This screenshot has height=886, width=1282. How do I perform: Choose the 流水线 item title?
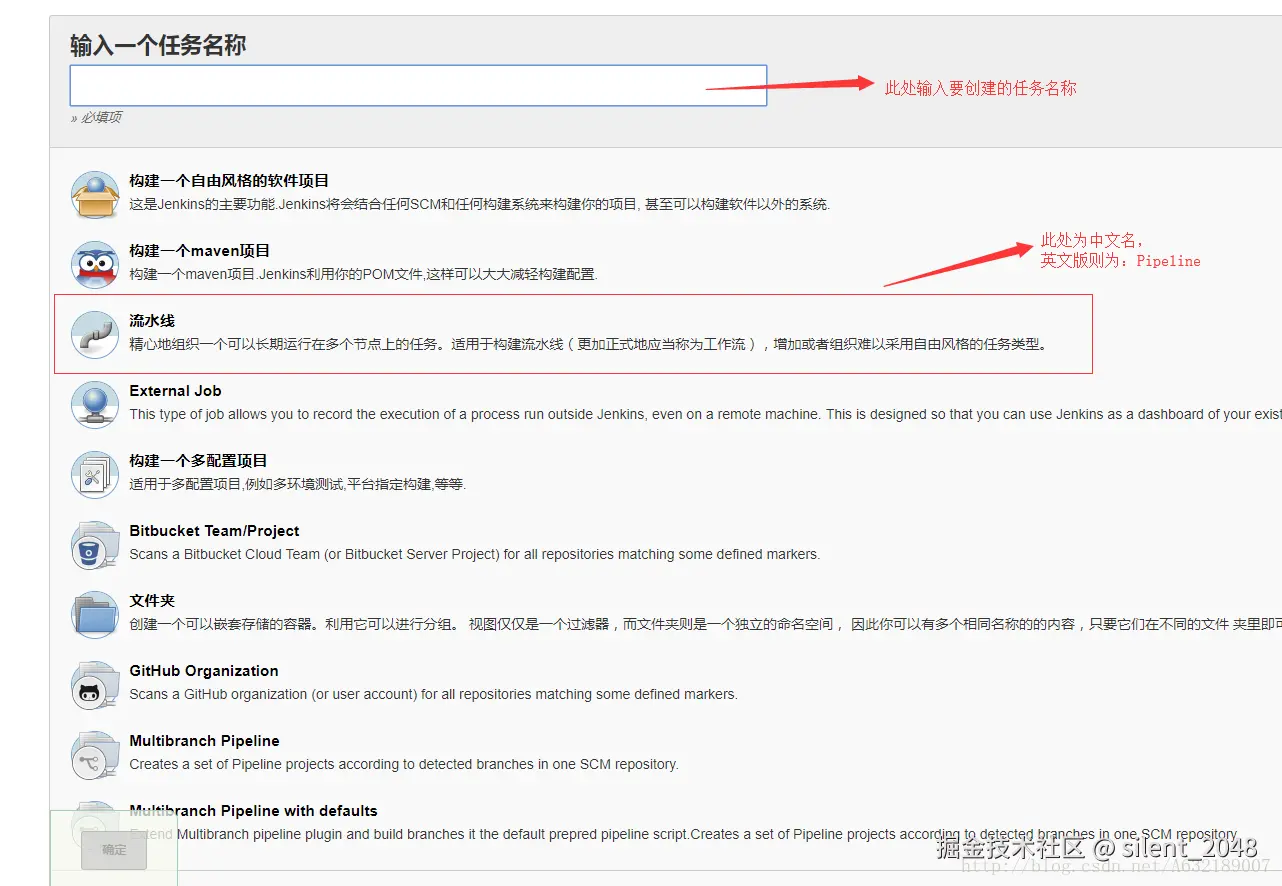[152, 321]
